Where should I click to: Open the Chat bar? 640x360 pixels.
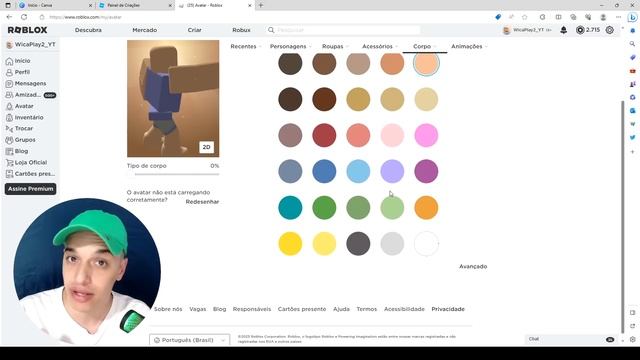tap(571, 339)
